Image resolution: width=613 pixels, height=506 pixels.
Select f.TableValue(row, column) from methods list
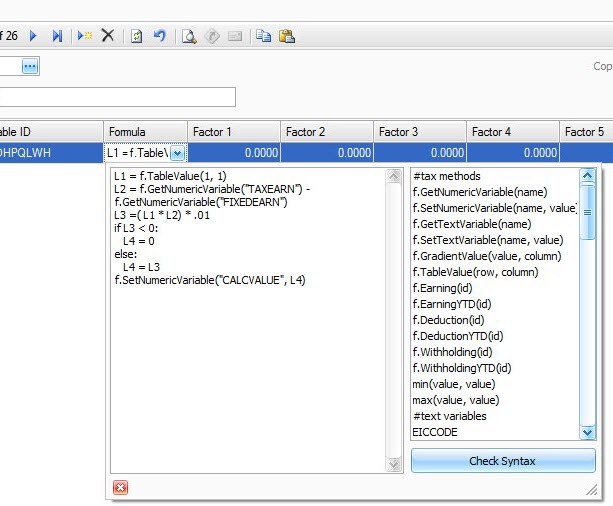point(475,272)
